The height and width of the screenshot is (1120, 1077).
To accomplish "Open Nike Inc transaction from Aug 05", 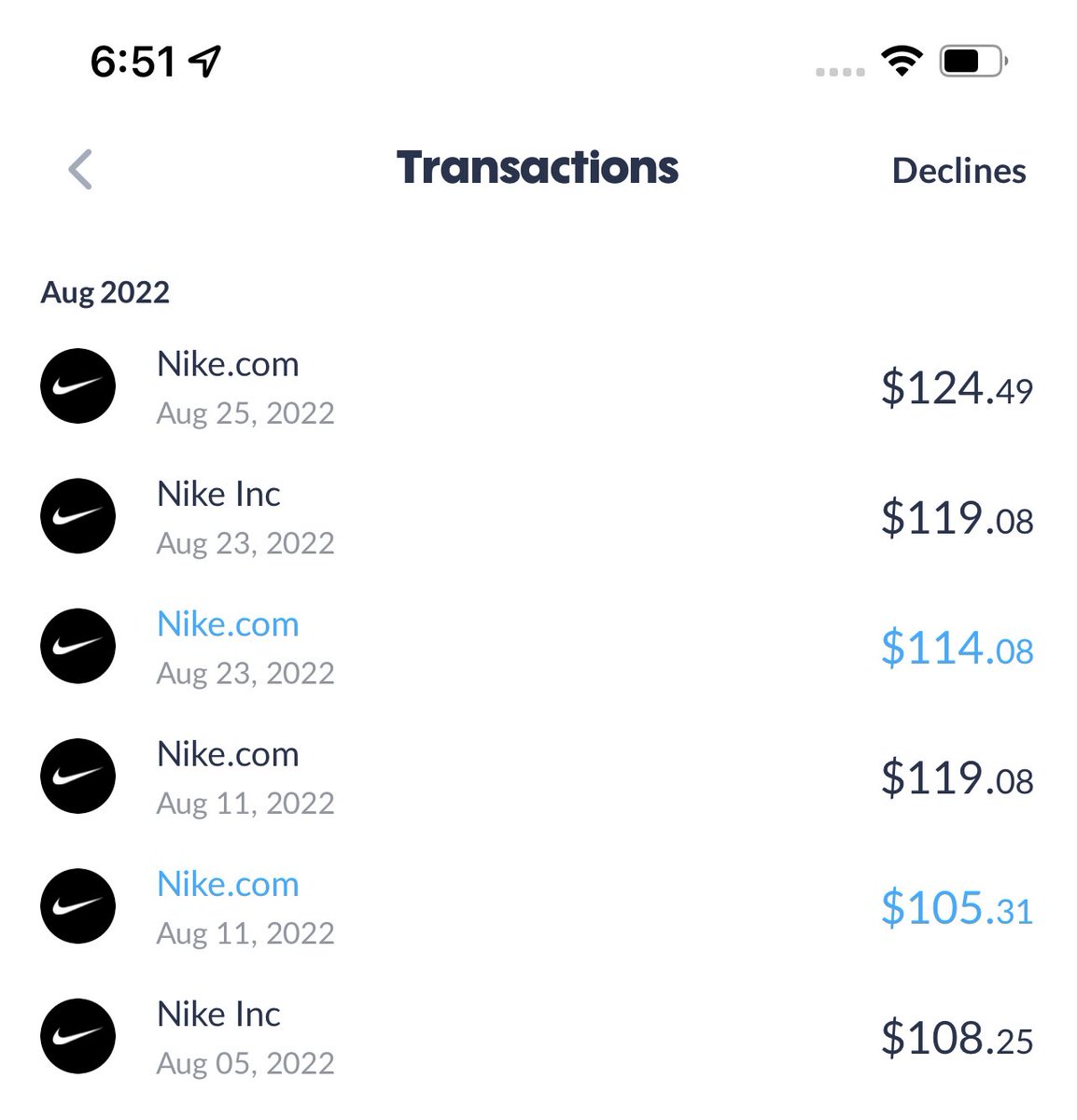I will pos(537,1037).
